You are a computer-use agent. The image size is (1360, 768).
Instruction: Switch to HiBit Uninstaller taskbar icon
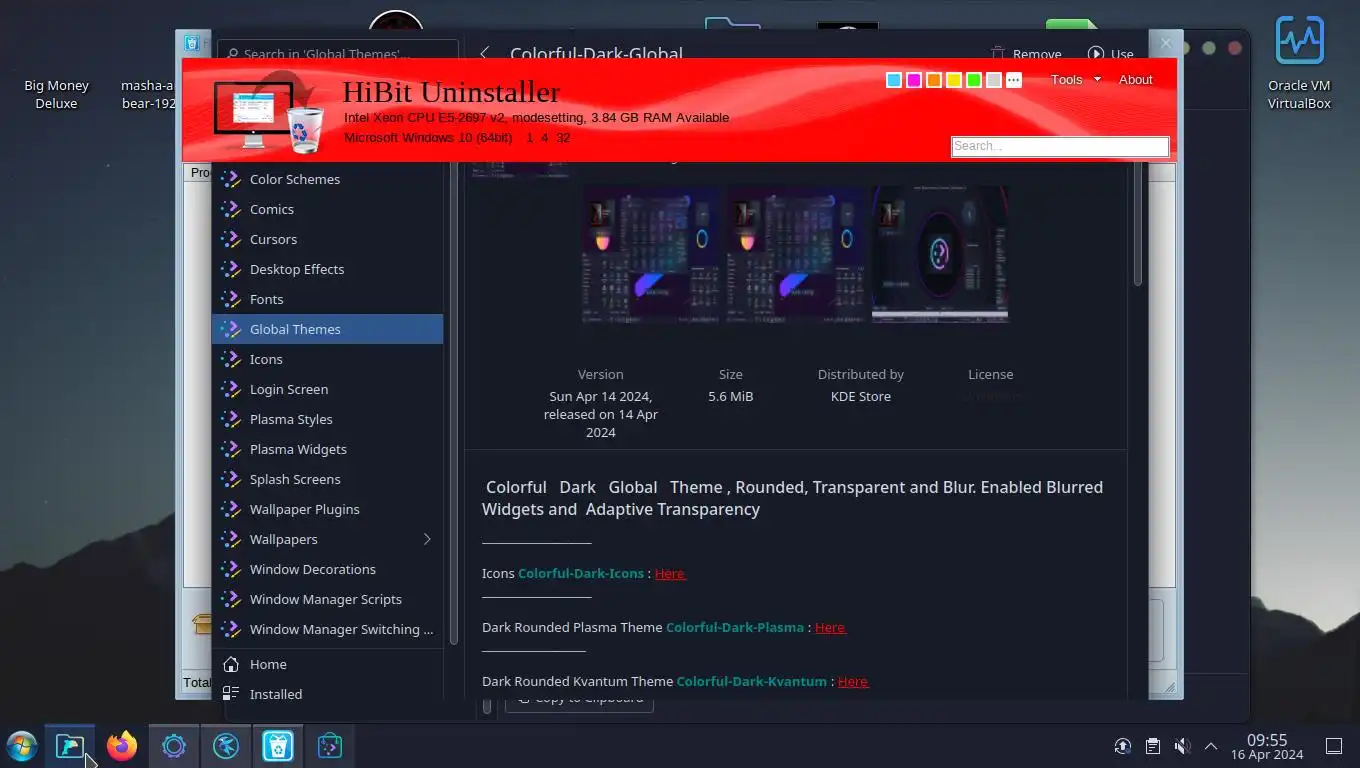pyautogui.click(x=278, y=746)
